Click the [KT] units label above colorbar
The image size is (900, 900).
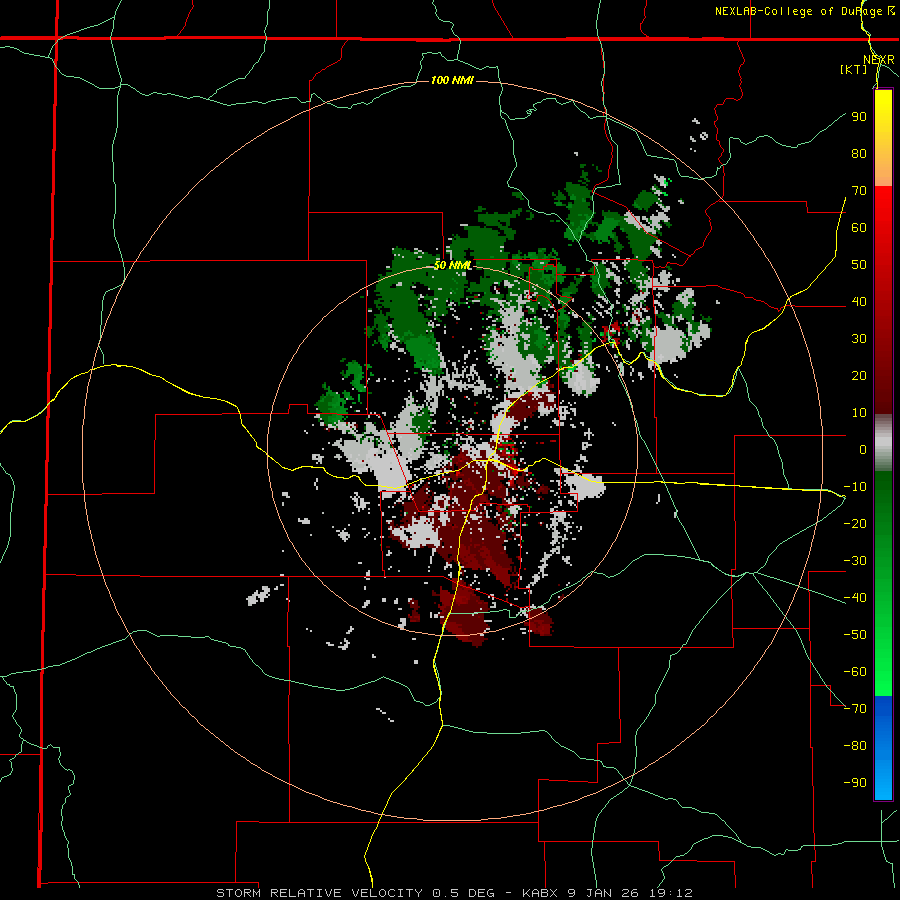point(854,69)
